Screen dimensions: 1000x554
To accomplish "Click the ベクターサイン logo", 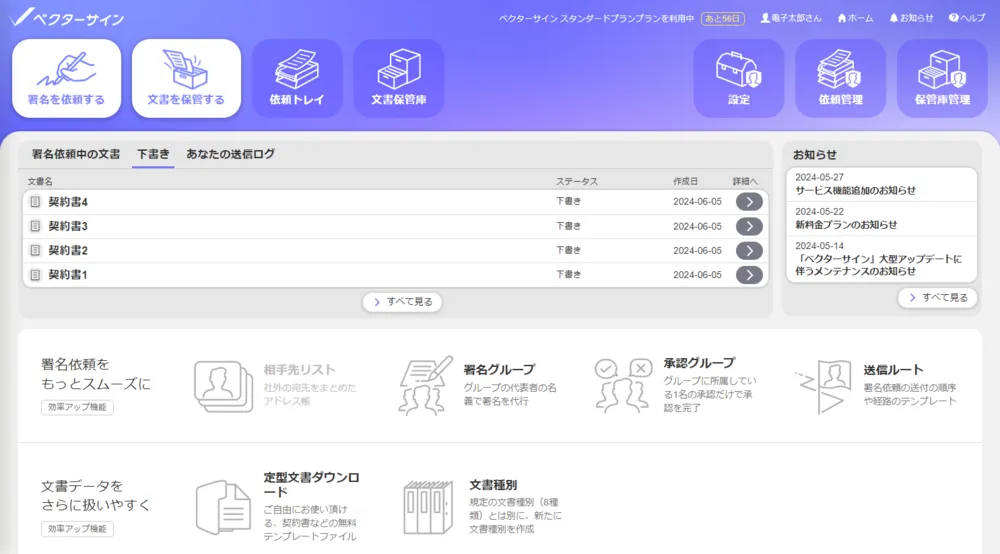I will [x=67, y=18].
